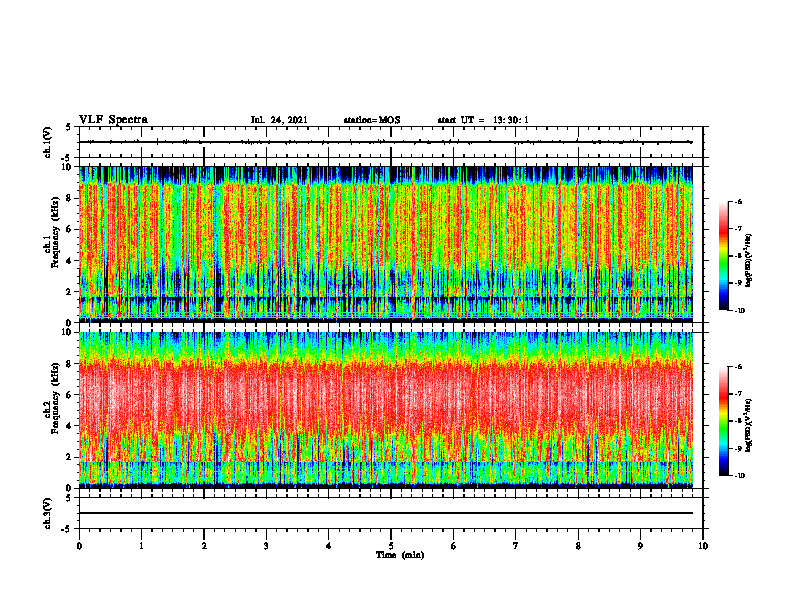Click tick label "0" on time axis
This screenshot has height=612, width=792.
click(79, 546)
